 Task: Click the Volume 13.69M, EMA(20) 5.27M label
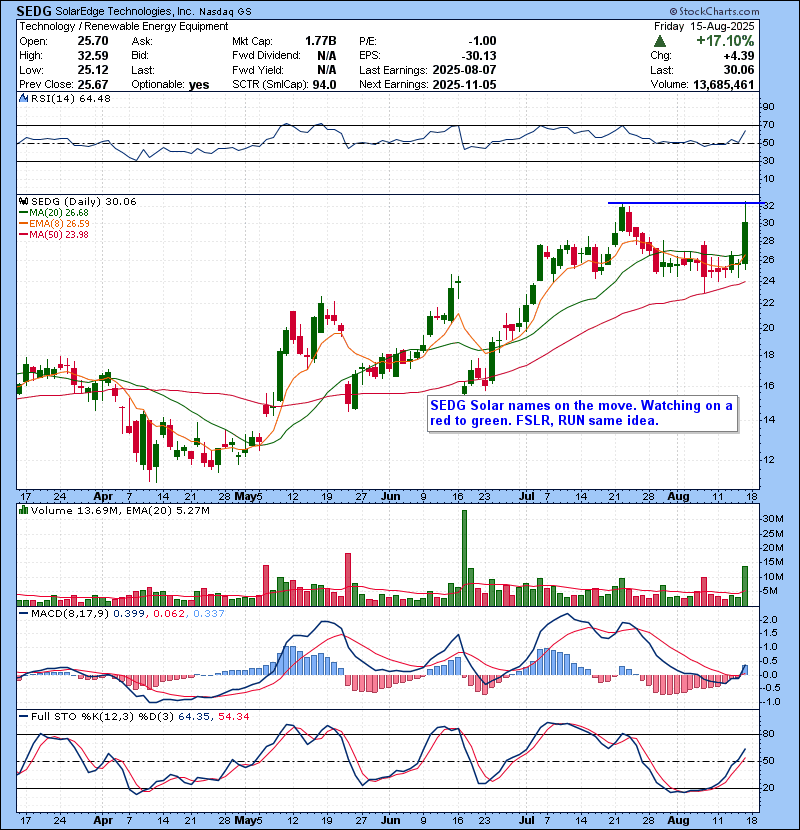coord(120,511)
